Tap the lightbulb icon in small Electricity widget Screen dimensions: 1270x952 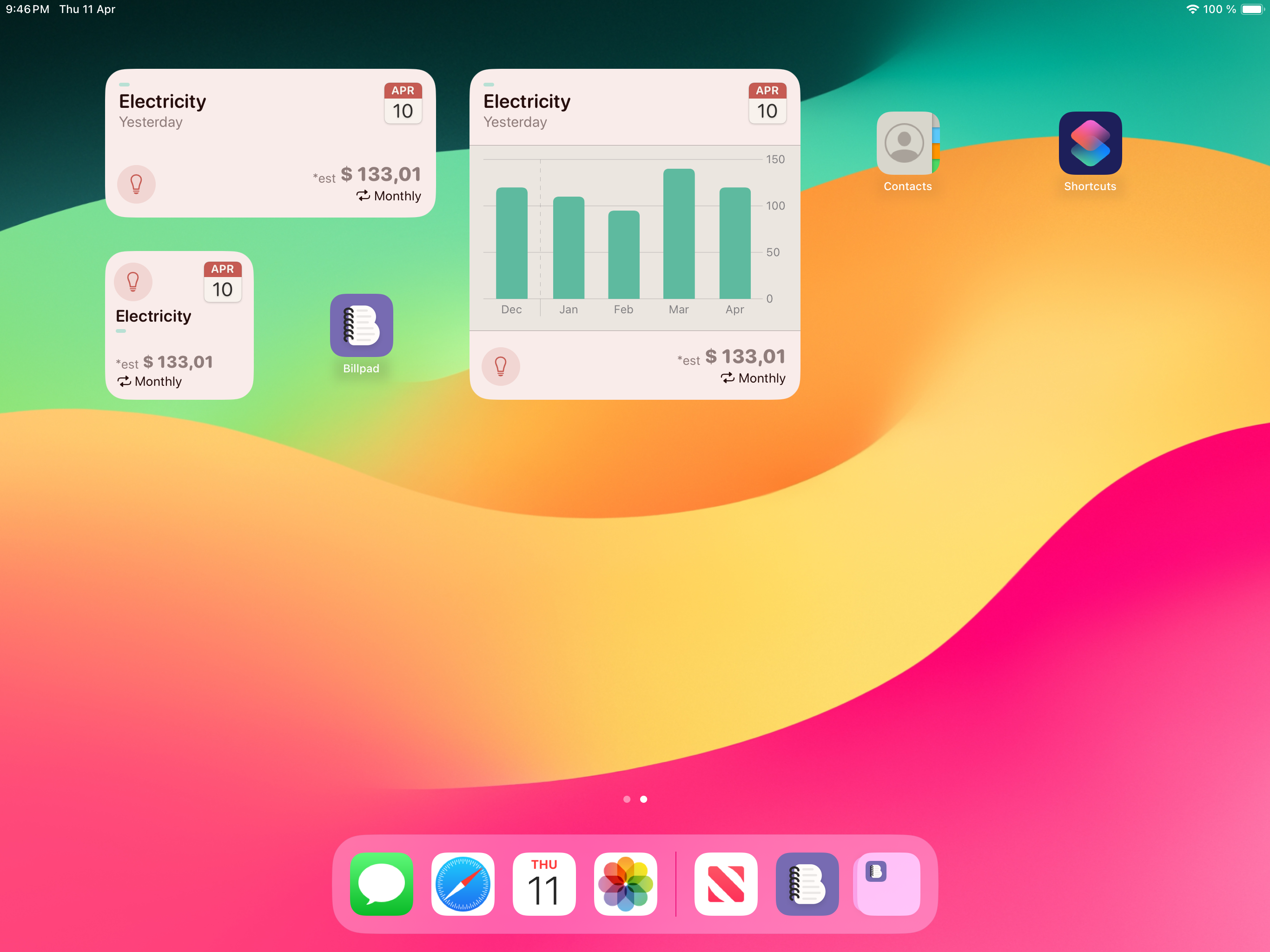tap(133, 281)
